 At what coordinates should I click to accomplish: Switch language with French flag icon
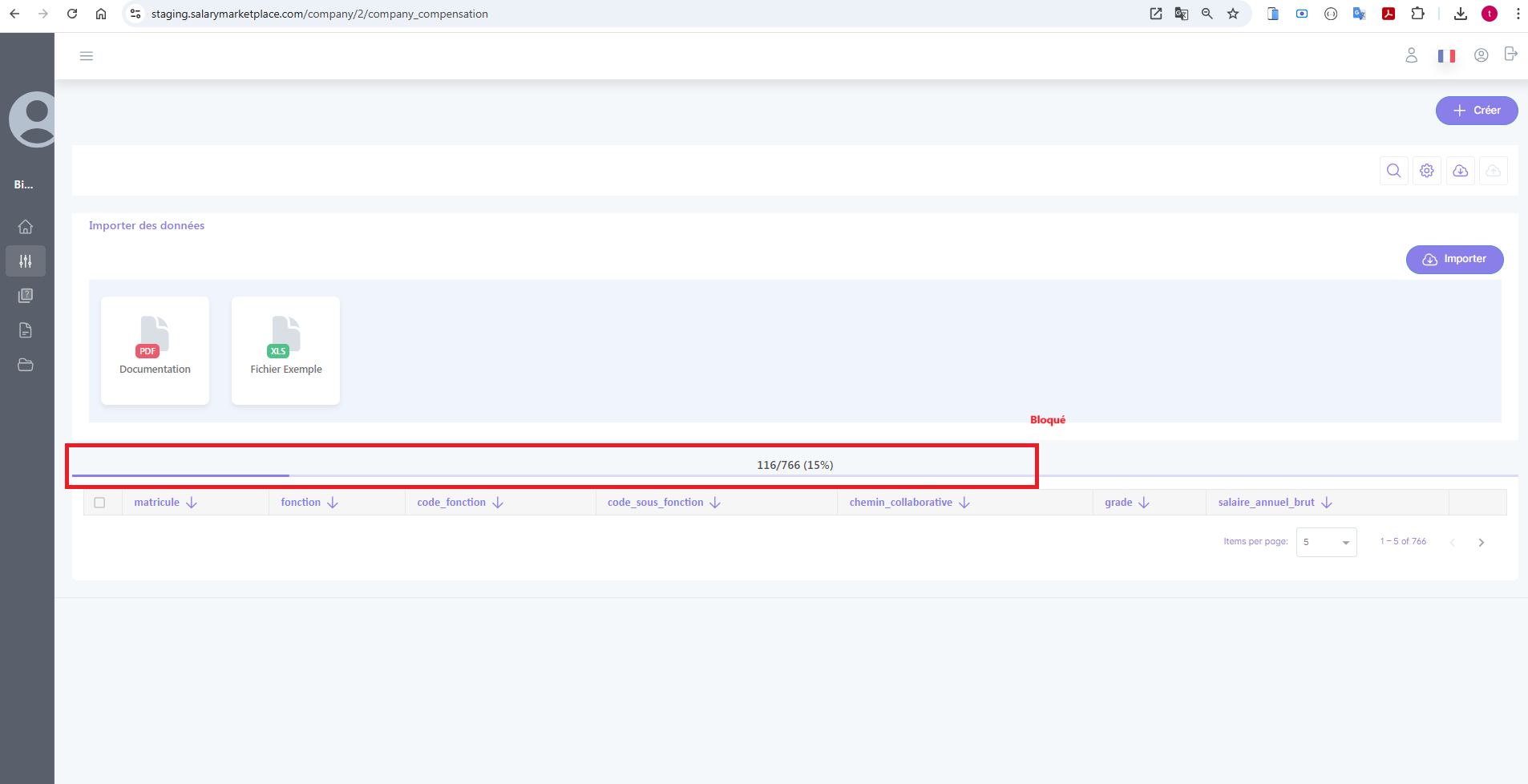point(1446,56)
